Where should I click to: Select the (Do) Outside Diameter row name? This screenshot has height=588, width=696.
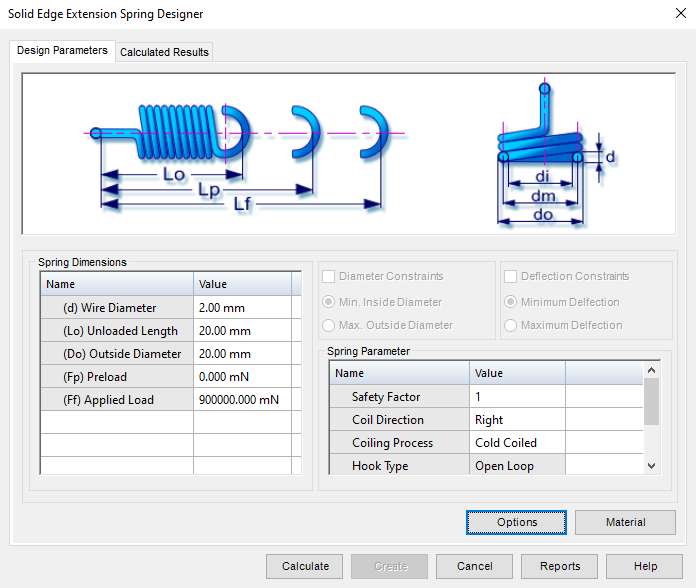pyautogui.click(x=117, y=353)
